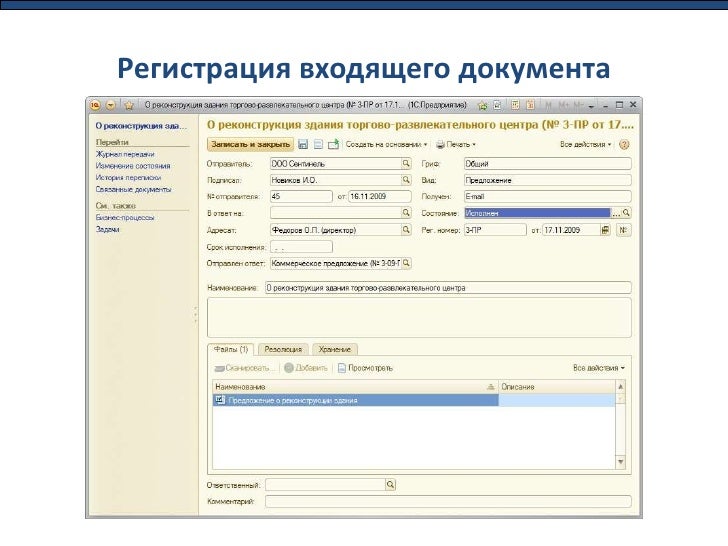
Task: Click the document list icon beside save
Action: click(318, 144)
